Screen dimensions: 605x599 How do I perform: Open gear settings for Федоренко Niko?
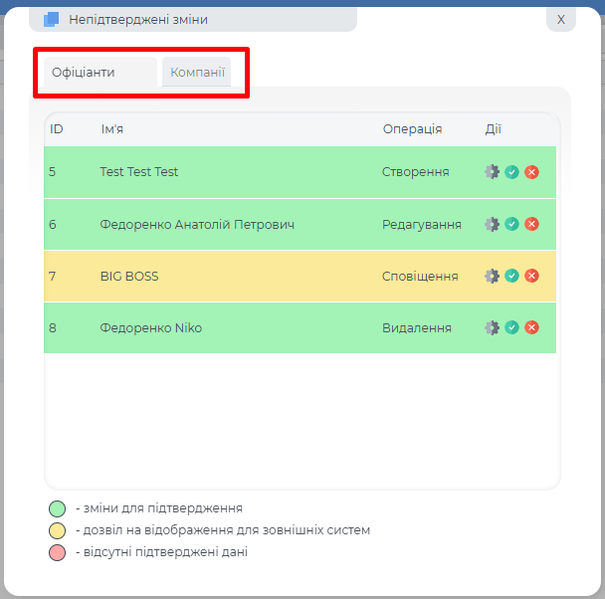491,328
